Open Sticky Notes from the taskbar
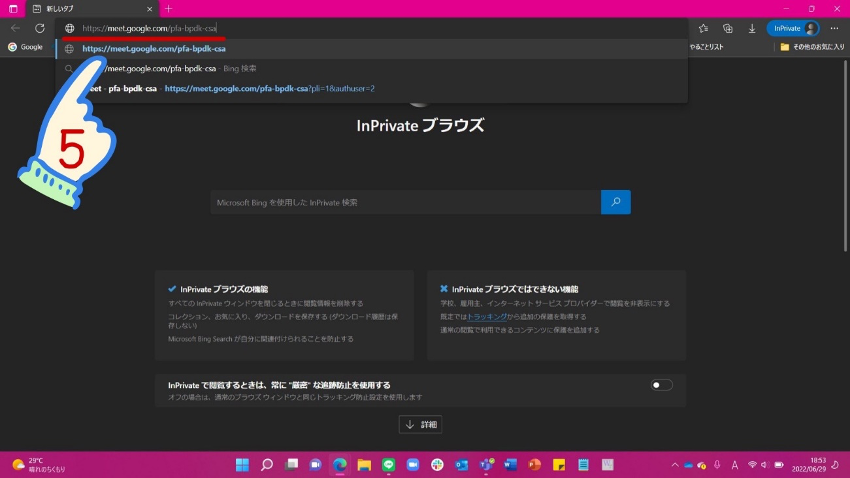 coord(559,464)
